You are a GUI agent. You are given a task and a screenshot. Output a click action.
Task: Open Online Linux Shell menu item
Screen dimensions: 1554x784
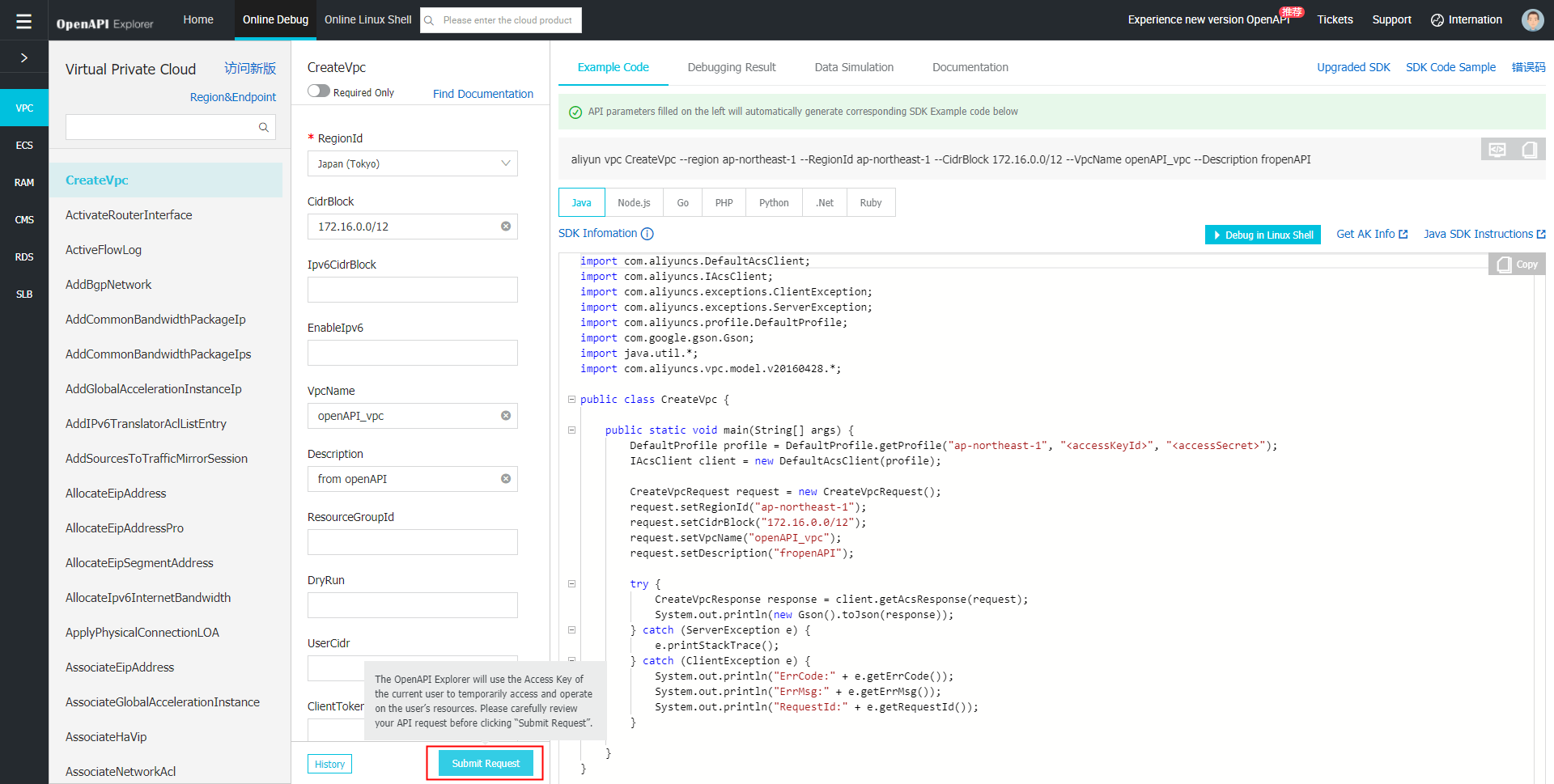pos(368,19)
